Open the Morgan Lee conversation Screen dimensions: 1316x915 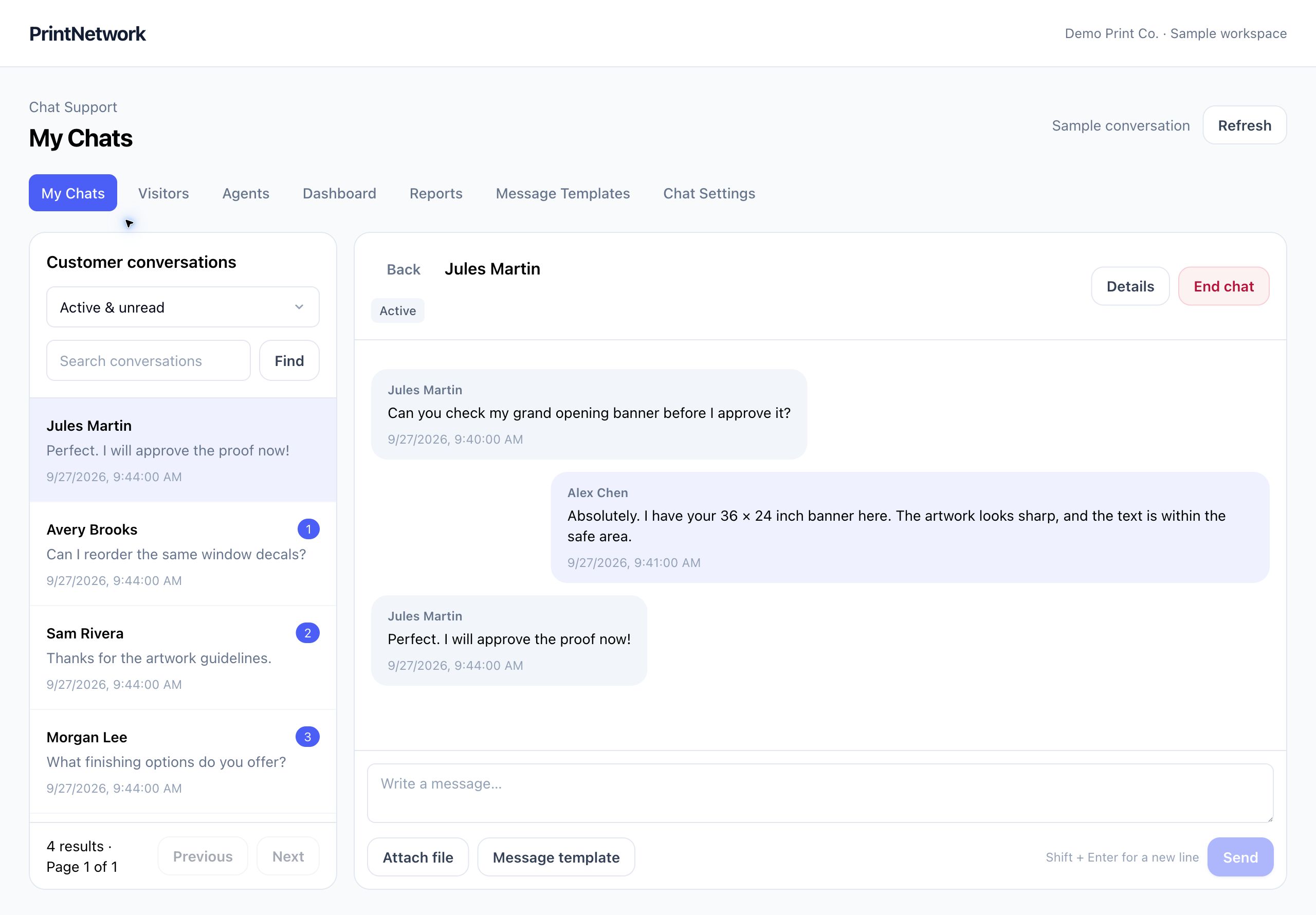[x=183, y=761]
